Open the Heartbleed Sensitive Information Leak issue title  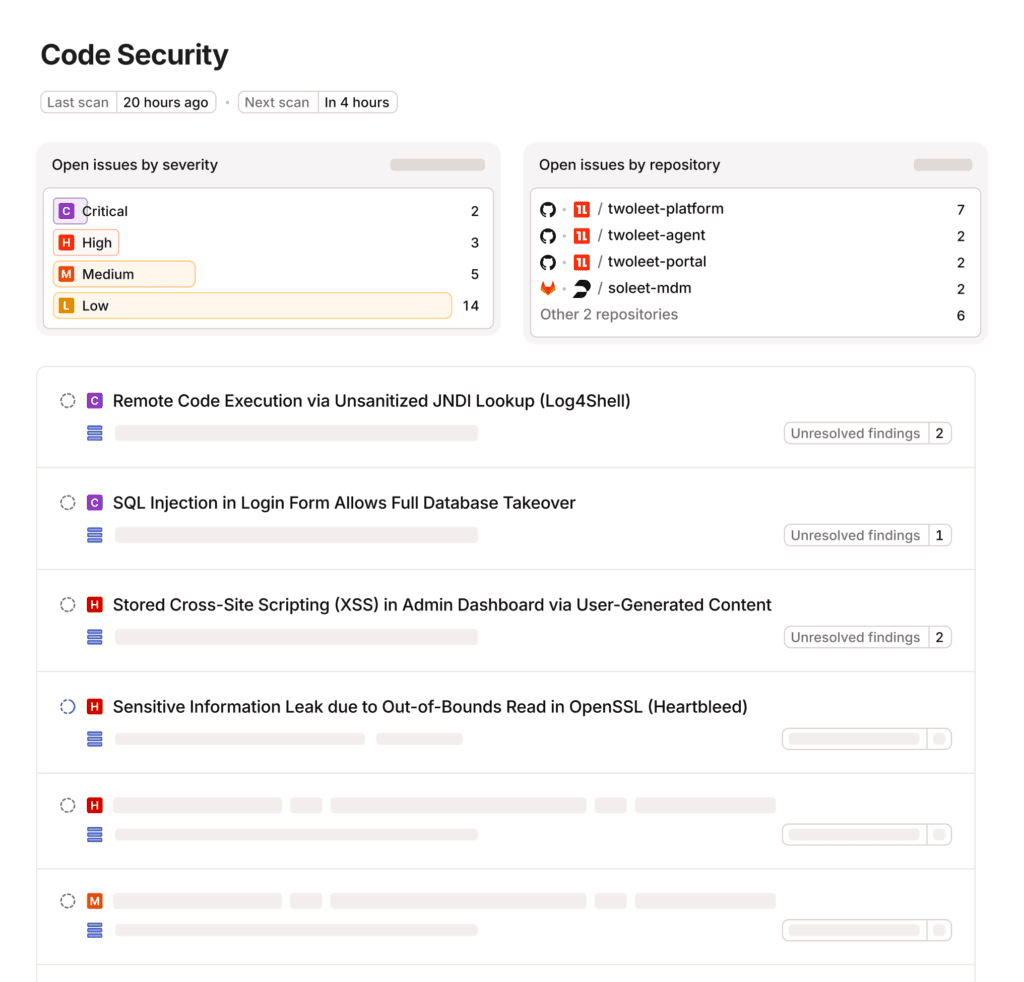(x=430, y=706)
